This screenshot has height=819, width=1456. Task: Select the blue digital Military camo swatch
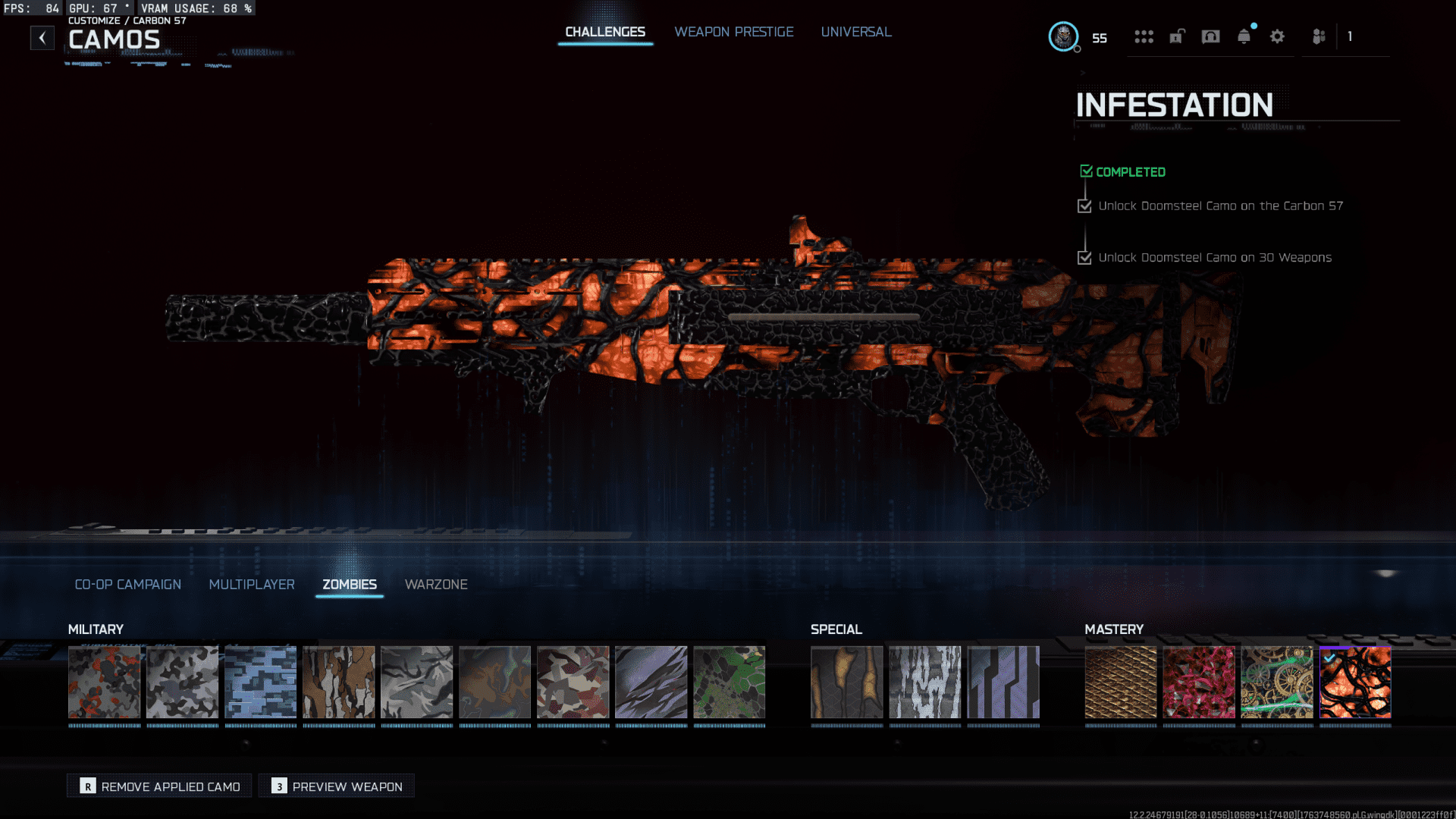coord(260,682)
